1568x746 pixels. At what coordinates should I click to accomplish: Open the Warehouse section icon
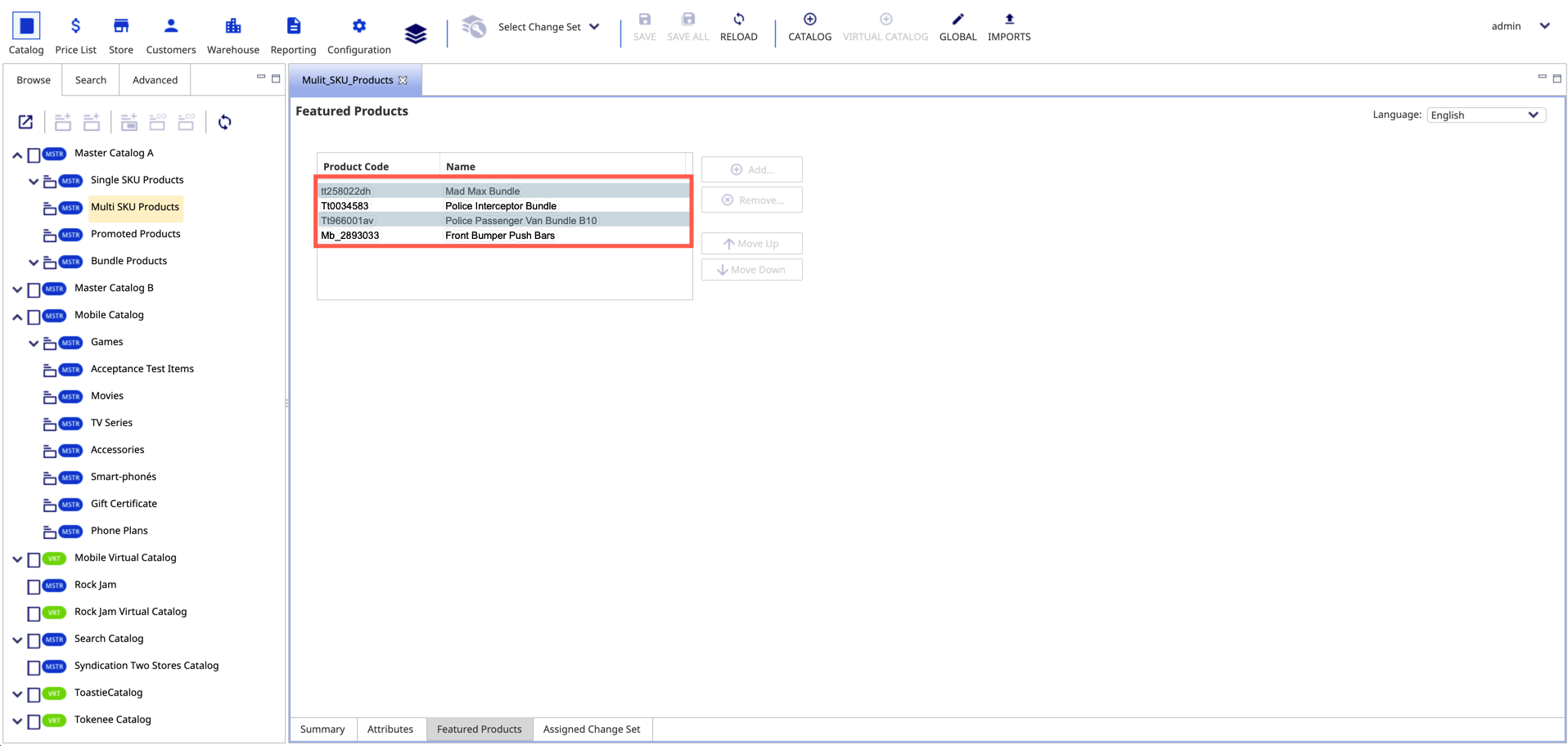point(232,26)
